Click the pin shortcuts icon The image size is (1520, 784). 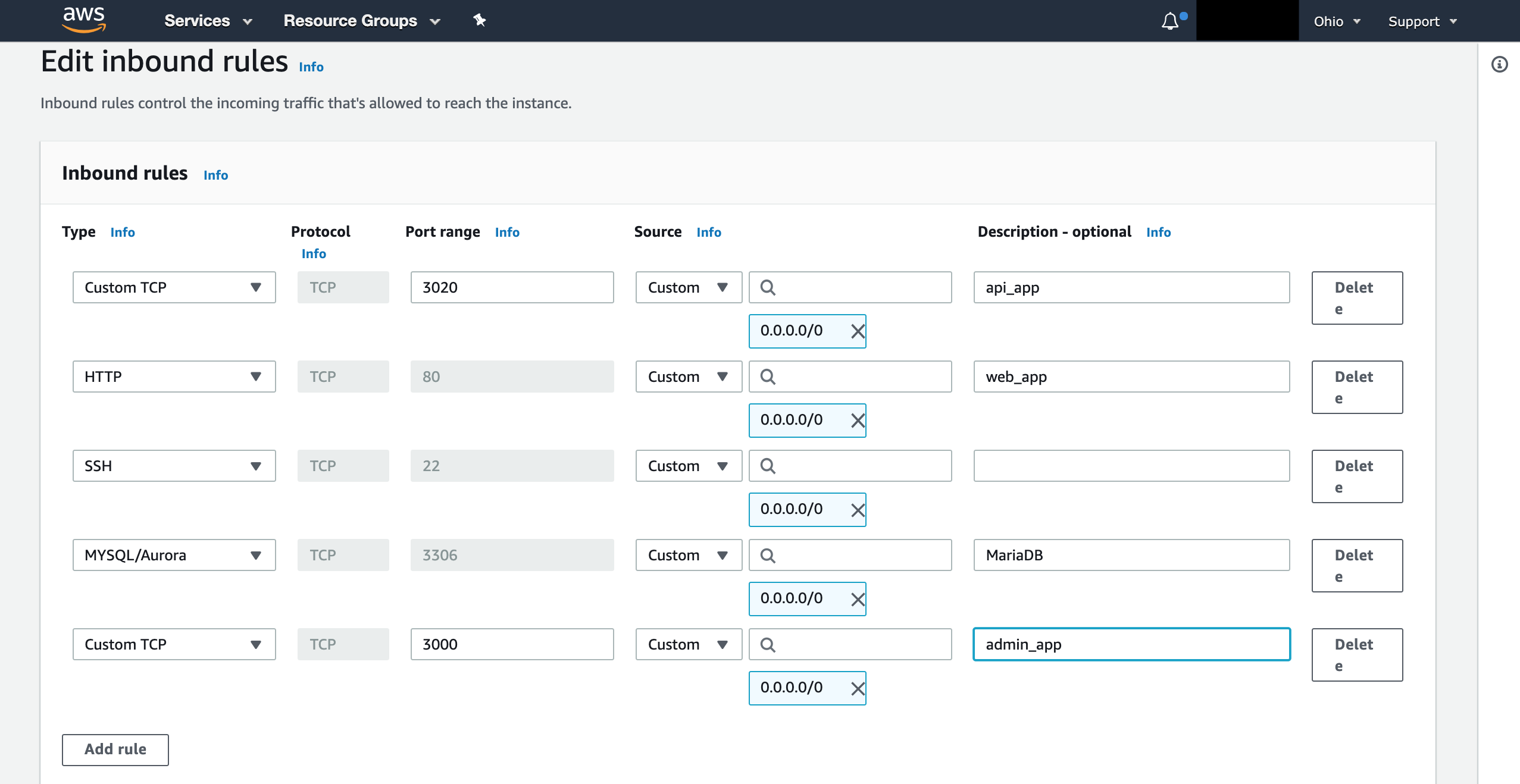[480, 20]
